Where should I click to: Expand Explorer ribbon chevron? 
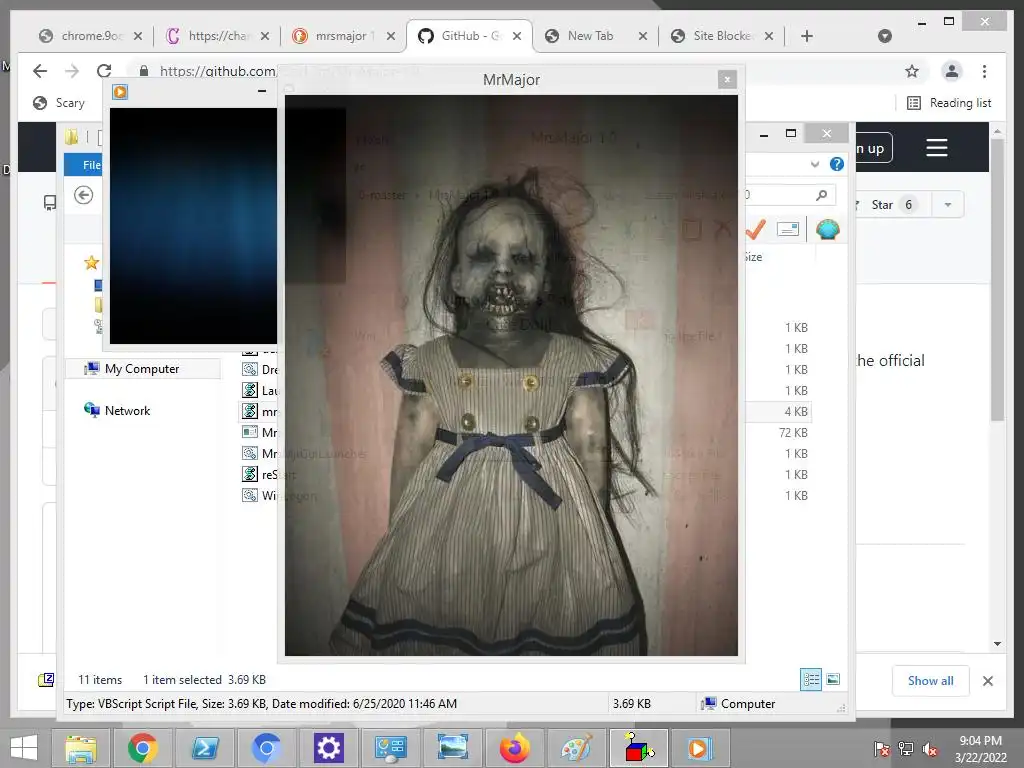coord(814,165)
